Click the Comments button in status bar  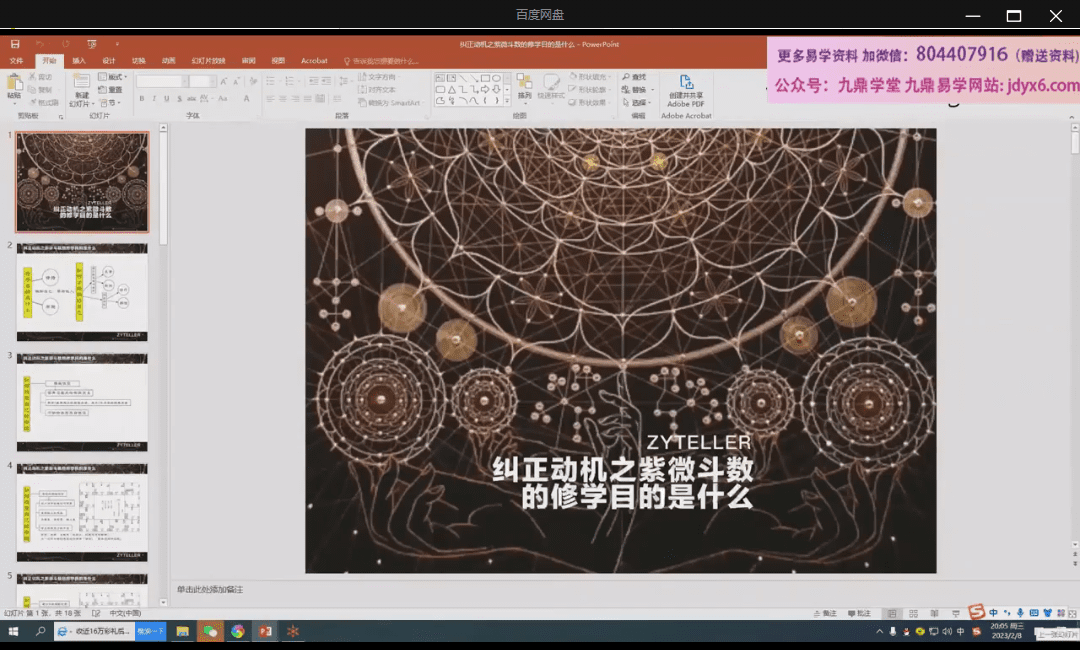858,613
